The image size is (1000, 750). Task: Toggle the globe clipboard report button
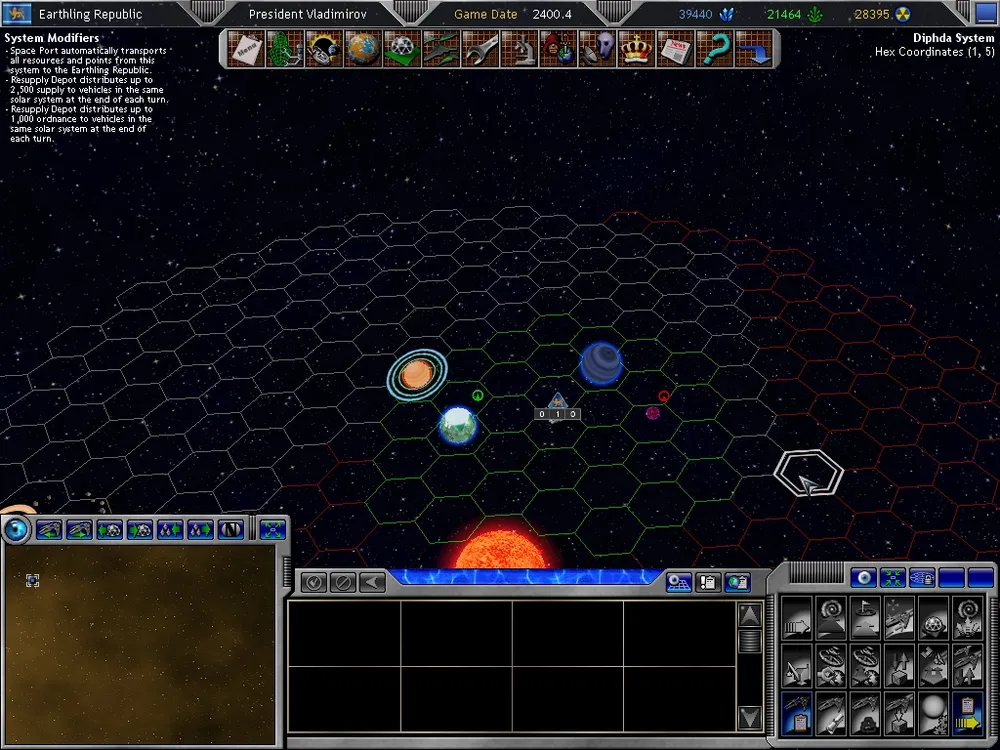tap(738, 582)
